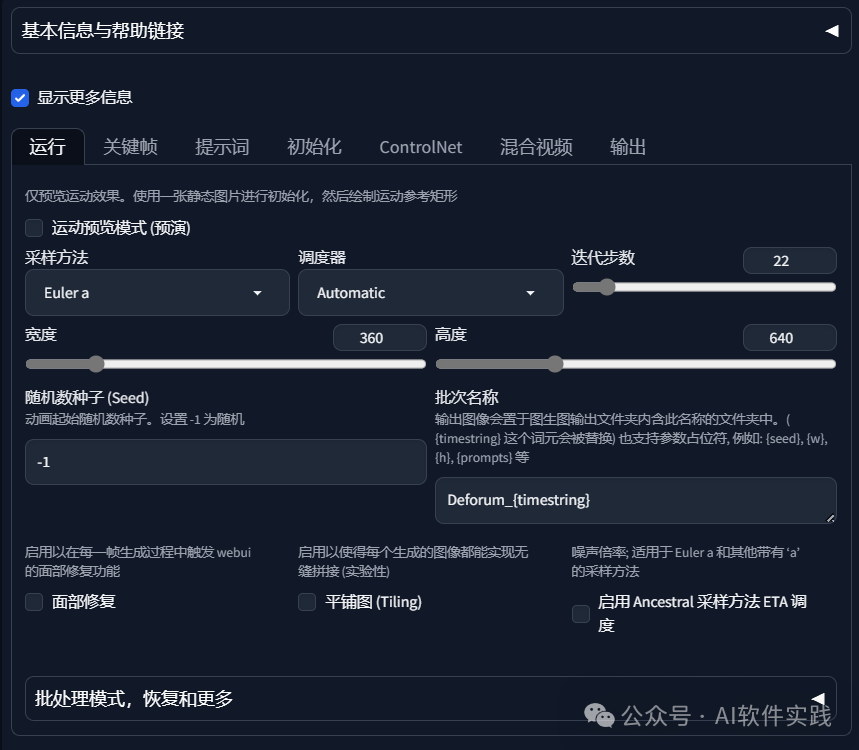Click the 宽度 value field showing 360
Viewport: 859px width, 750px height.
click(380, 338)
